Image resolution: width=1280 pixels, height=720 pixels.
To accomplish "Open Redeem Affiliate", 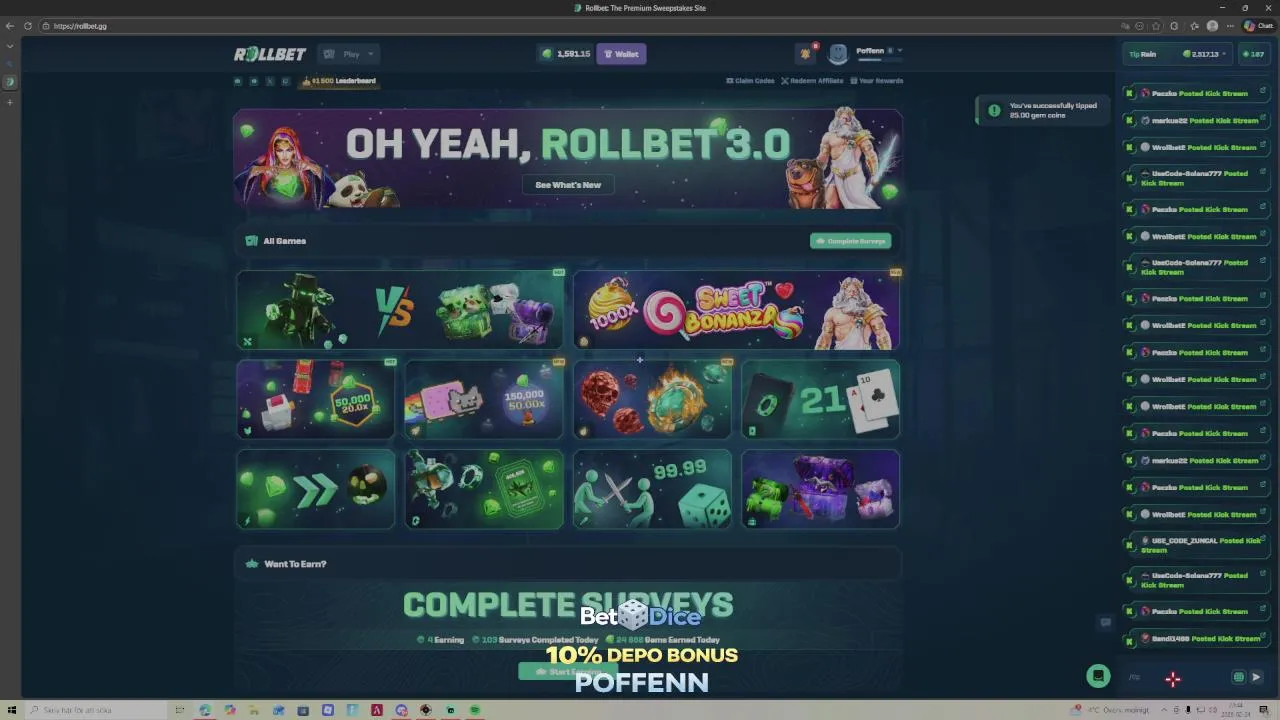I will click(812, 81).
